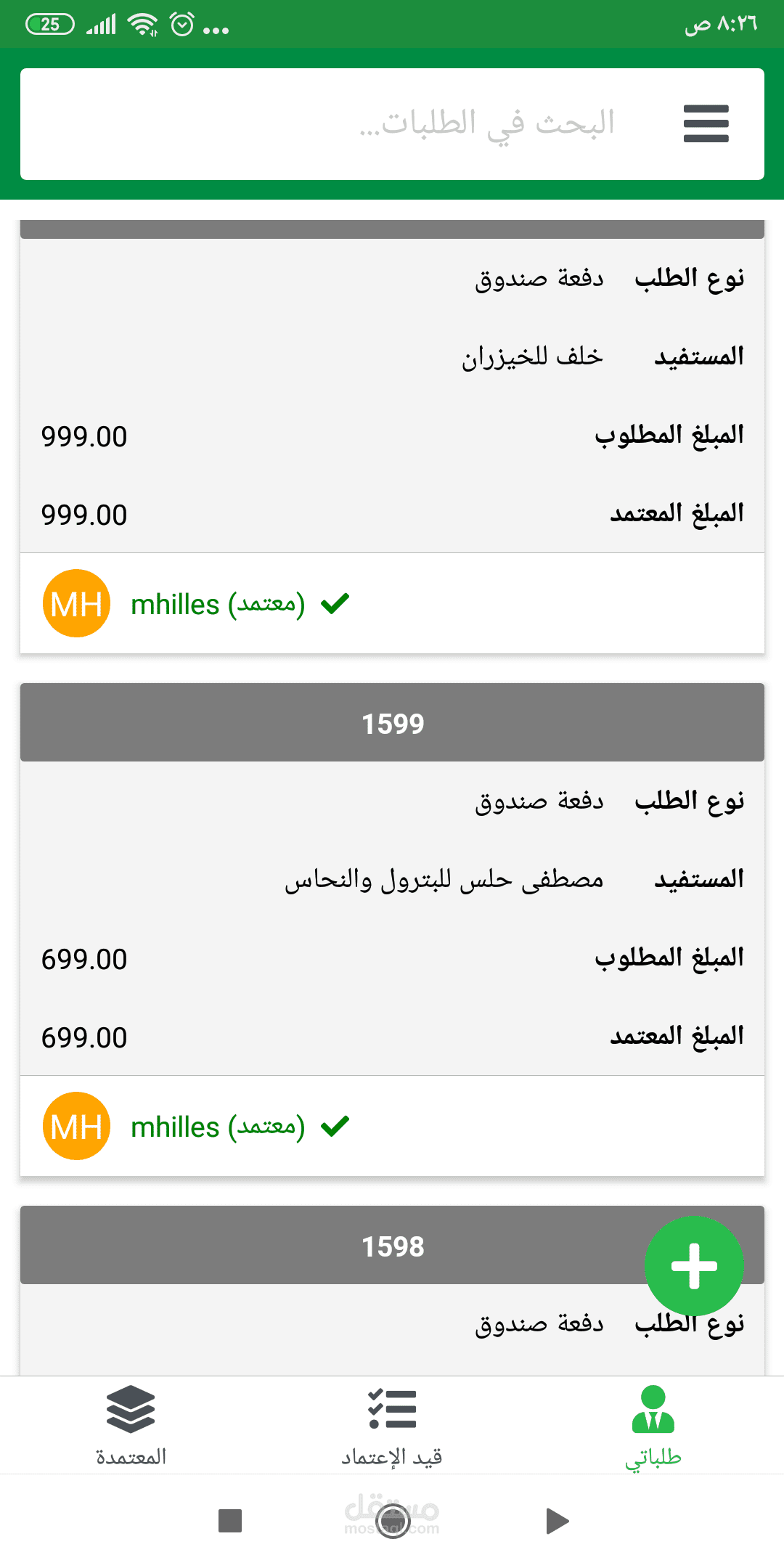Open the request 1598 header
This screenshot has width=784, height=1568.
click(392, 1246)
